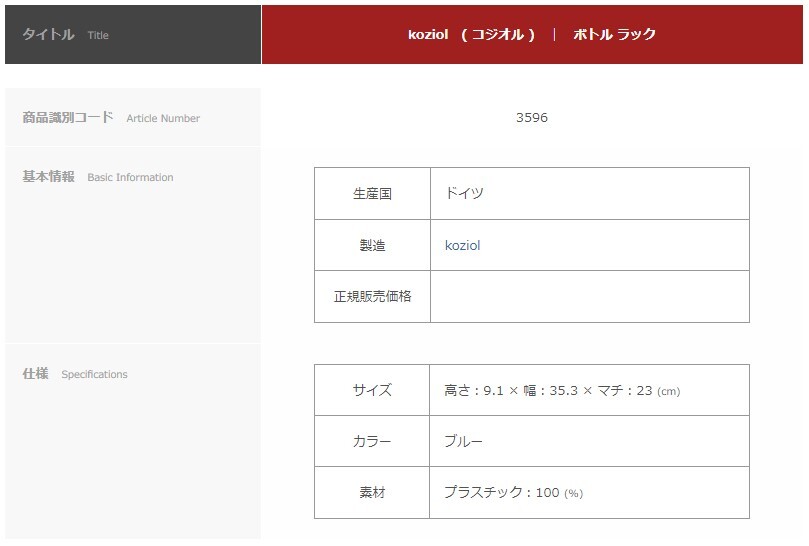The image size is (809, 546).
Task: Click the '正規販売価格' table cell
Action: [x=372, y=297]
